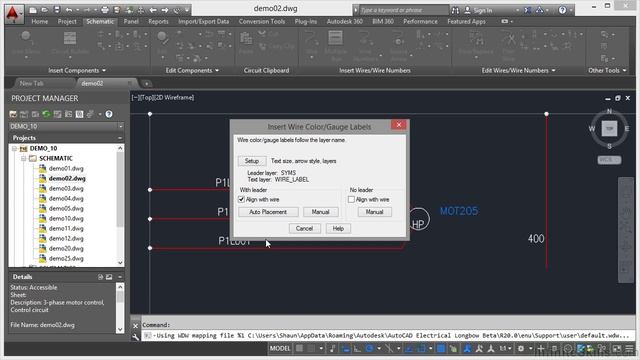Click the Icon Menu ribbon tool
The height and width of the screenshot is (360, 640).
pyautogui.click(x=26, y=44)
